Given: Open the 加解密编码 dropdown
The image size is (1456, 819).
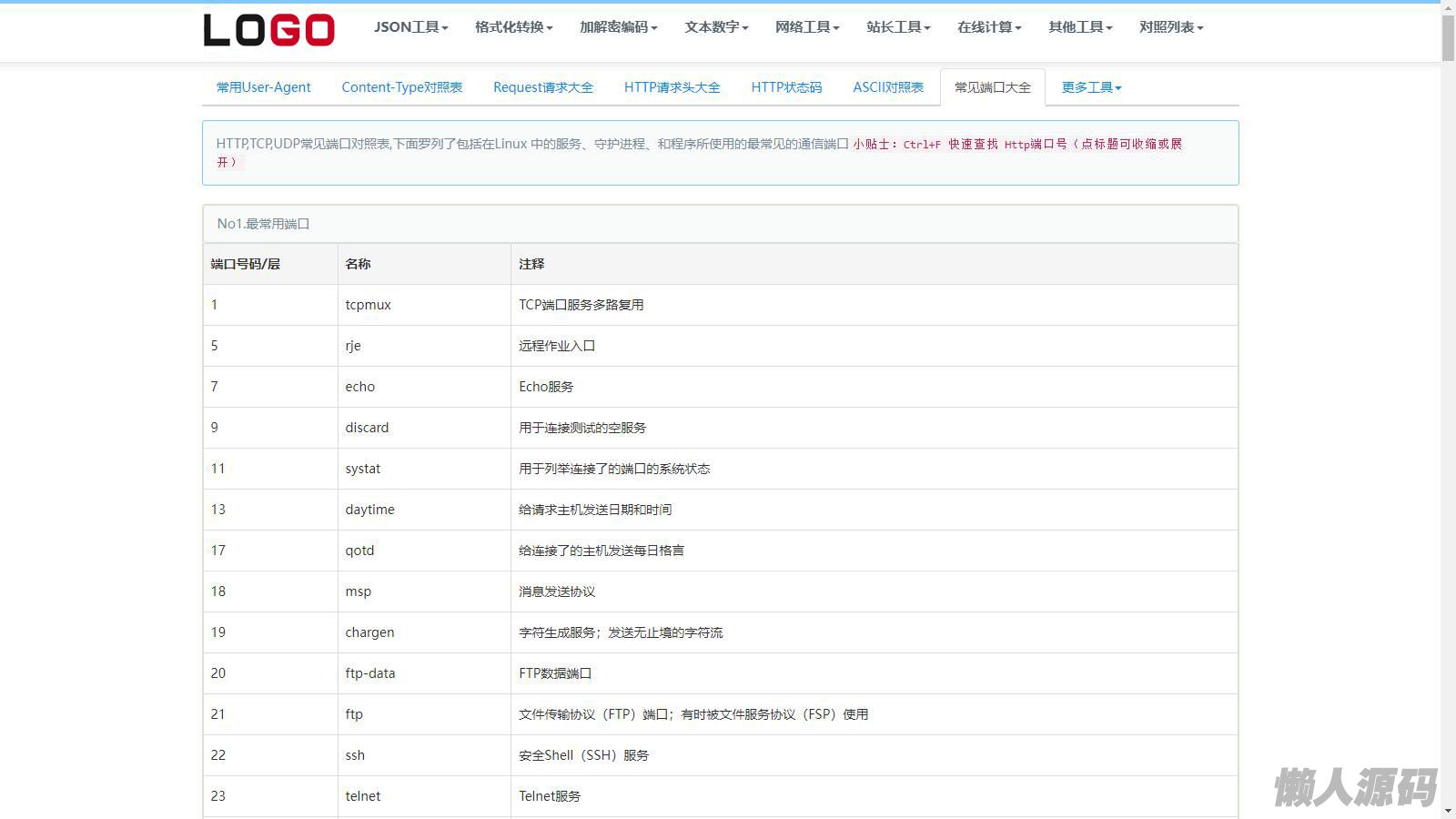Looking at the screenshot, I should [x=618, y=27].
